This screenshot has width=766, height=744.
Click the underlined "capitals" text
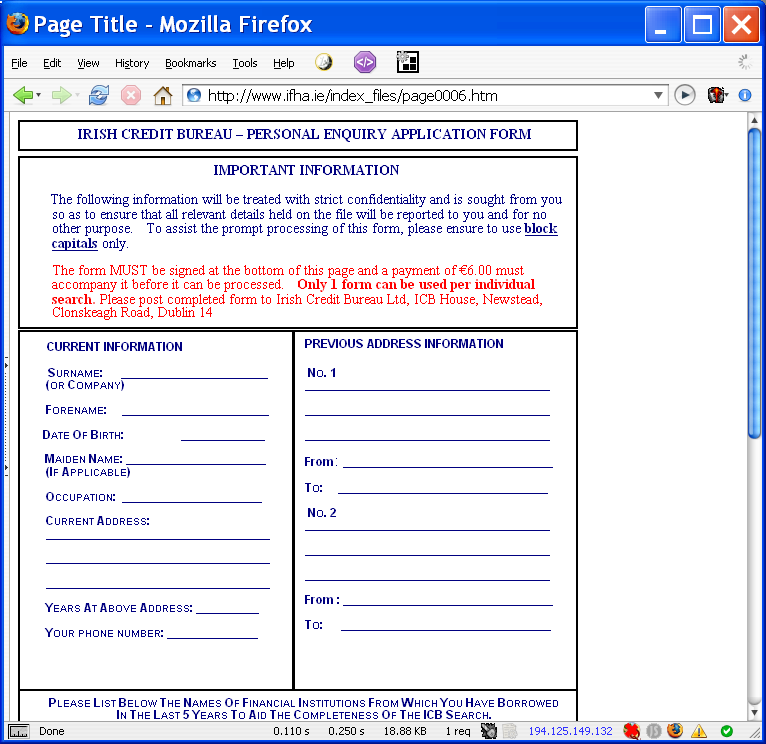pyautogui.click(x=75, y=243)
